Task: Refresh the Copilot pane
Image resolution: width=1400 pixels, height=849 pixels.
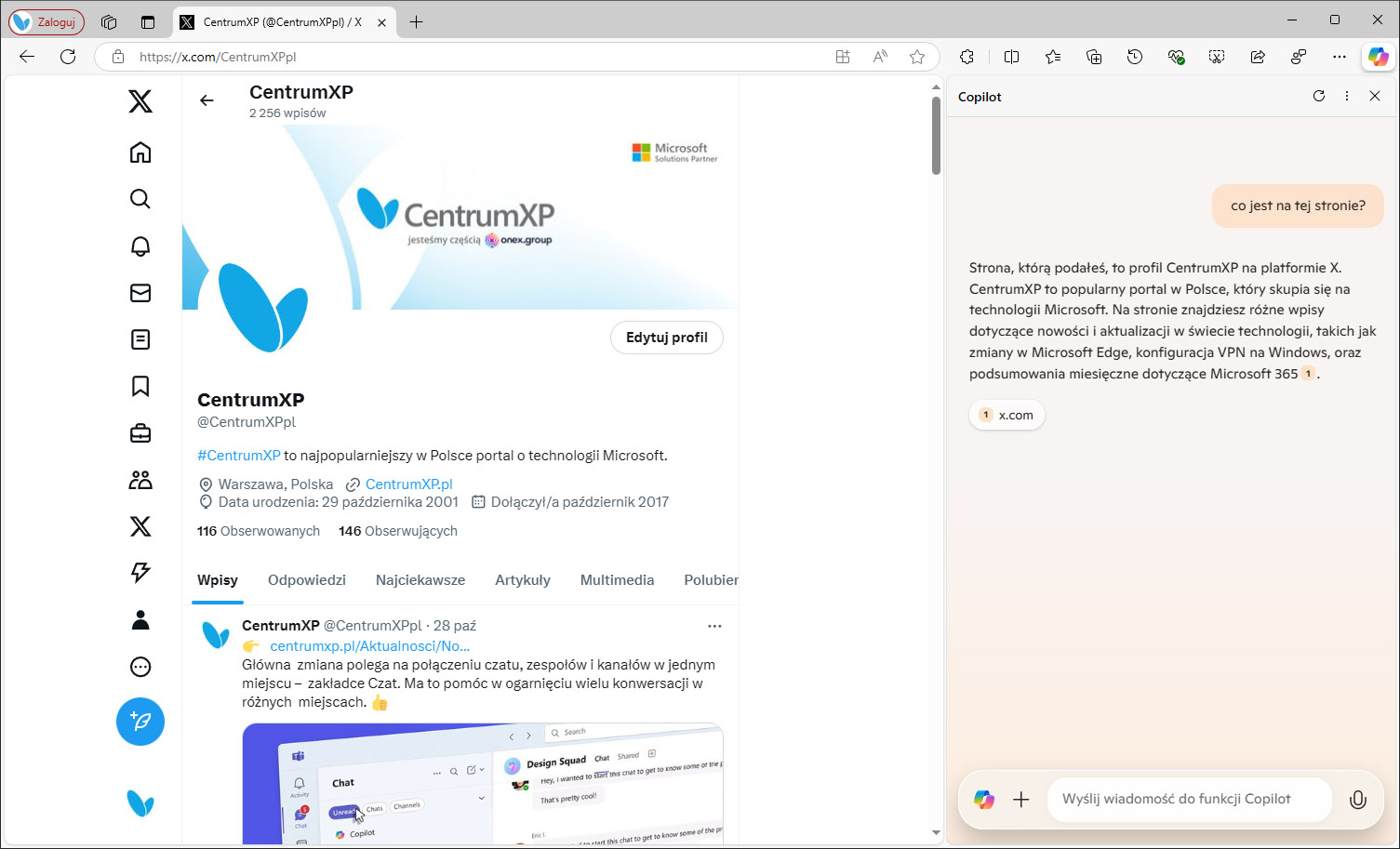Action: coord(1319,96)
